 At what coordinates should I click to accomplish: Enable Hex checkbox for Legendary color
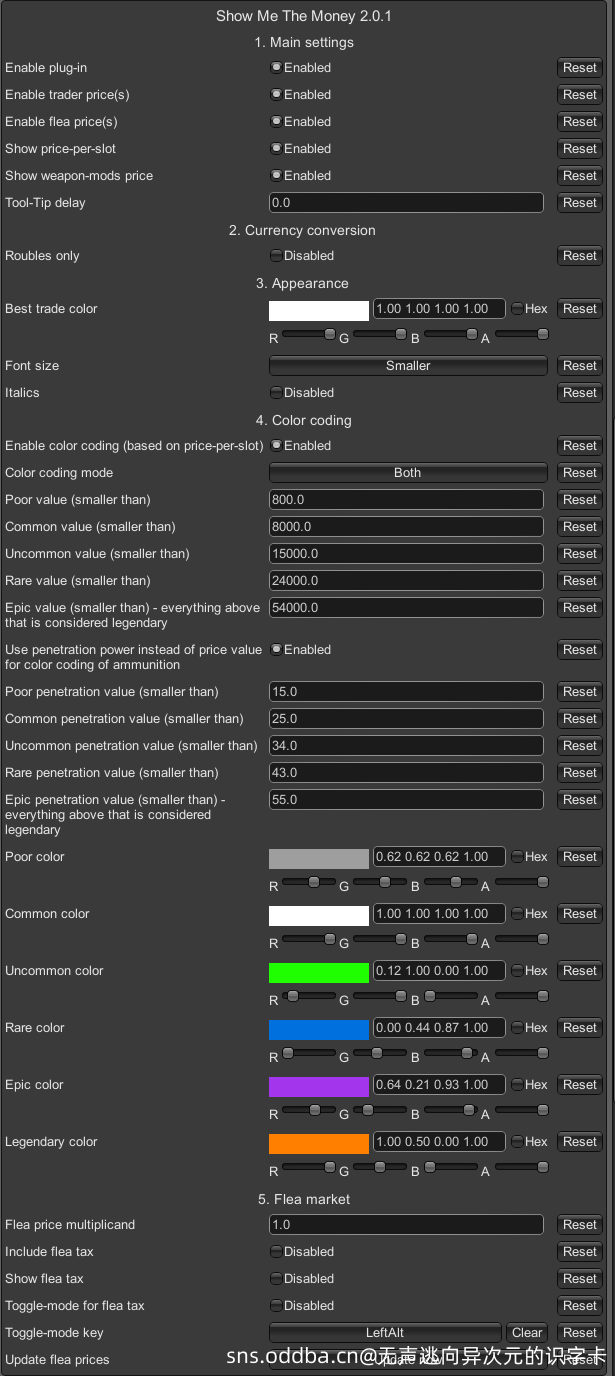tap(517, 1142)
